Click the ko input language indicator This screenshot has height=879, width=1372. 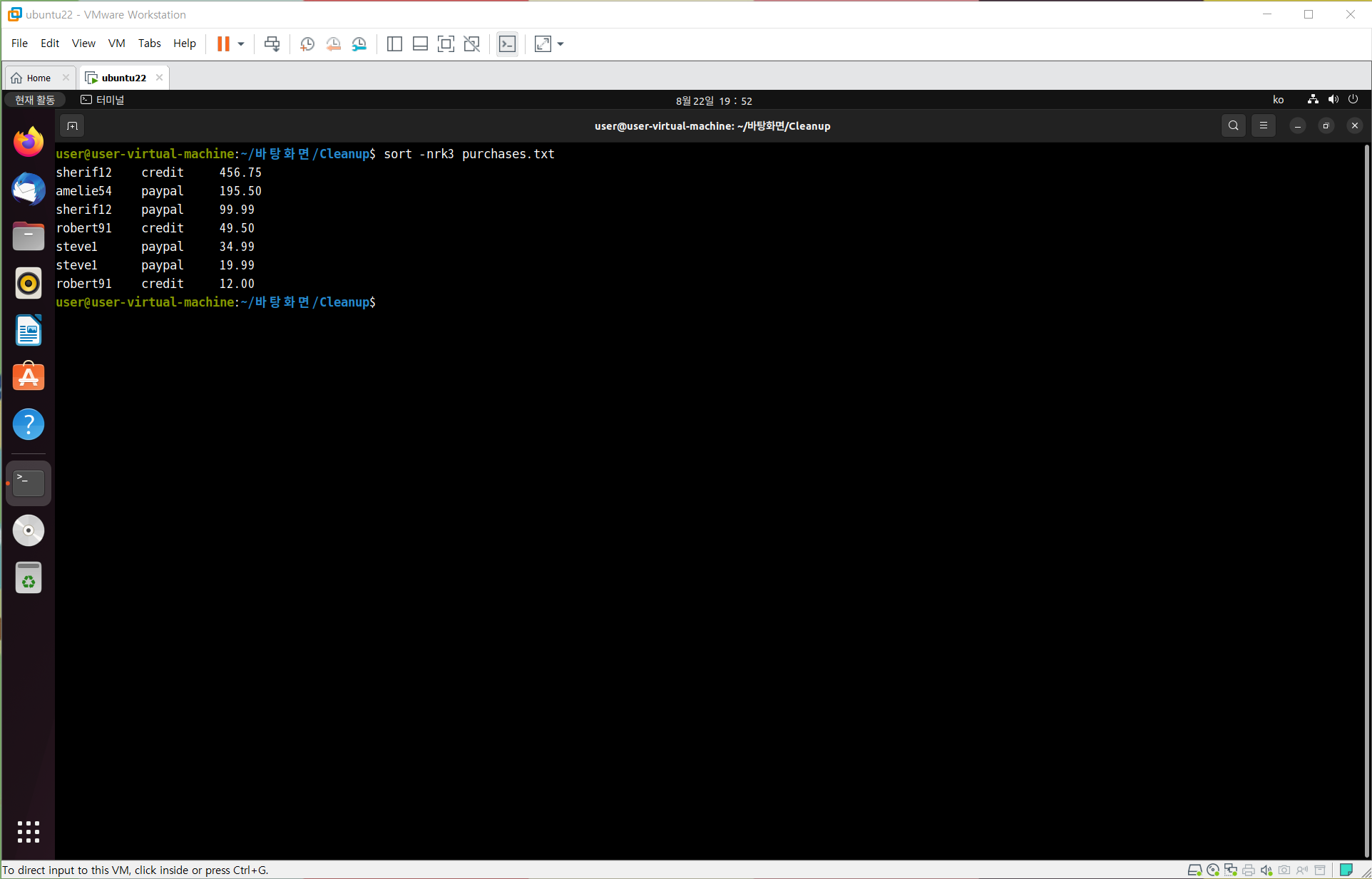click(1278, 100)
